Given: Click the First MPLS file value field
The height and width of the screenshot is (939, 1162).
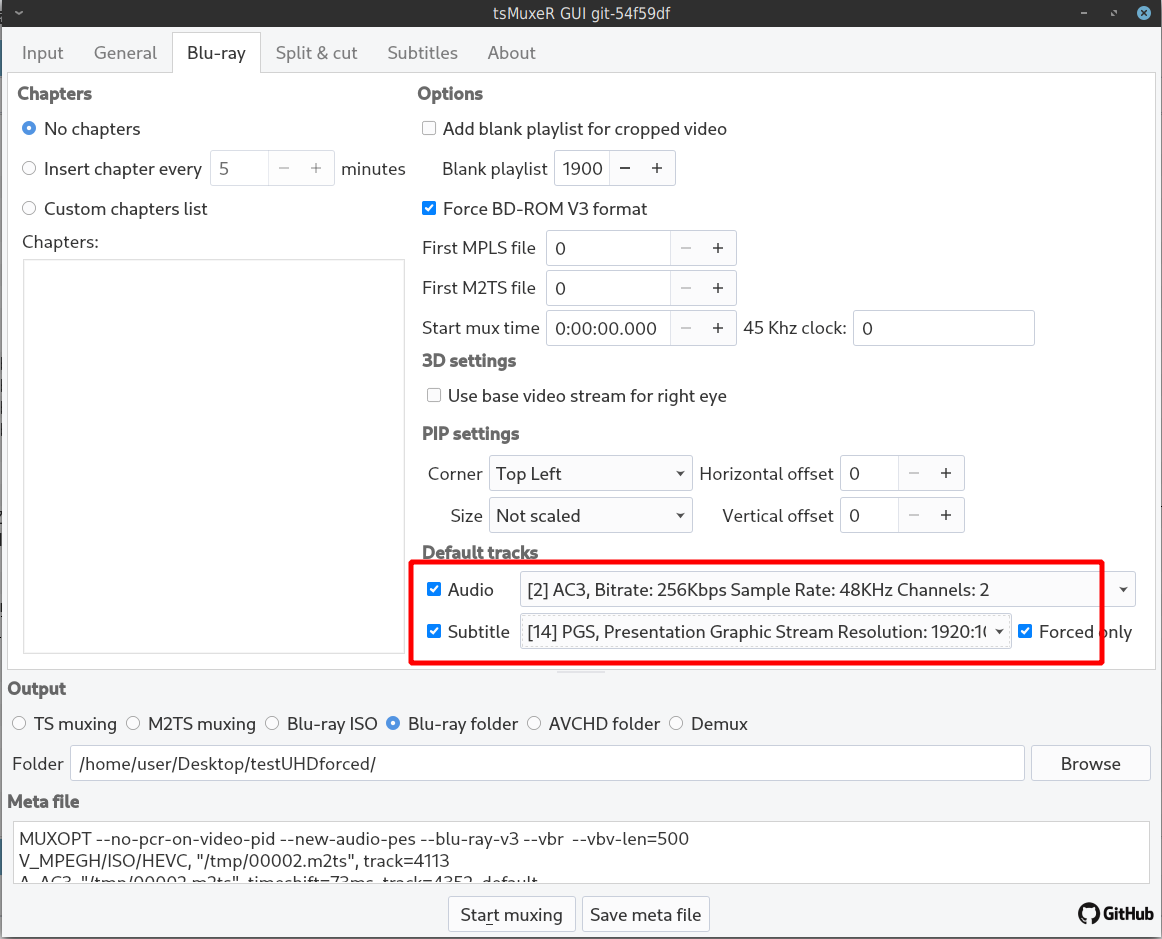Looking at the screenshot, I should [x=608, y=248].
